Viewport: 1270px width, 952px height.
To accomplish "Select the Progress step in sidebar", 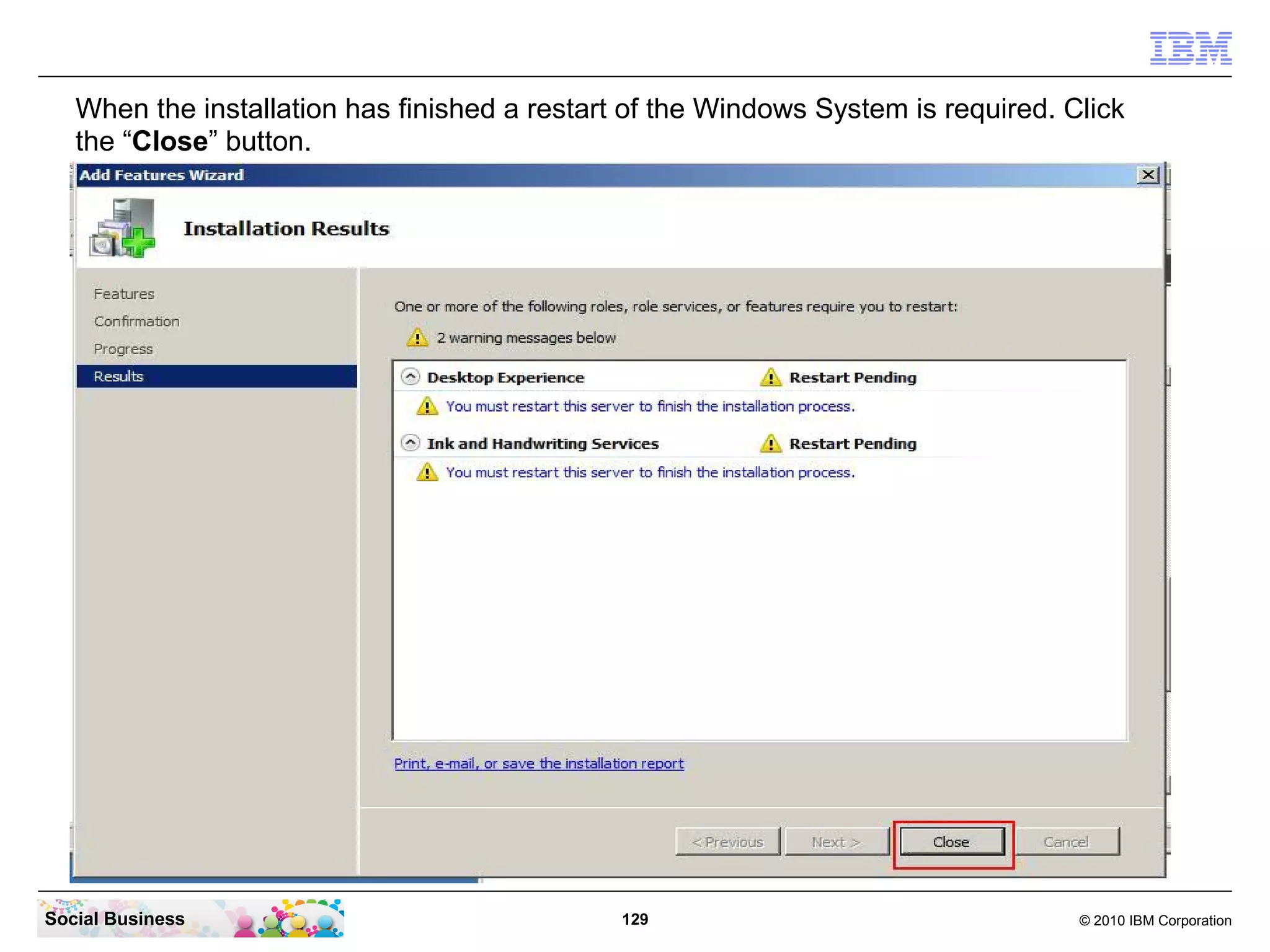I will click(123, 349).
